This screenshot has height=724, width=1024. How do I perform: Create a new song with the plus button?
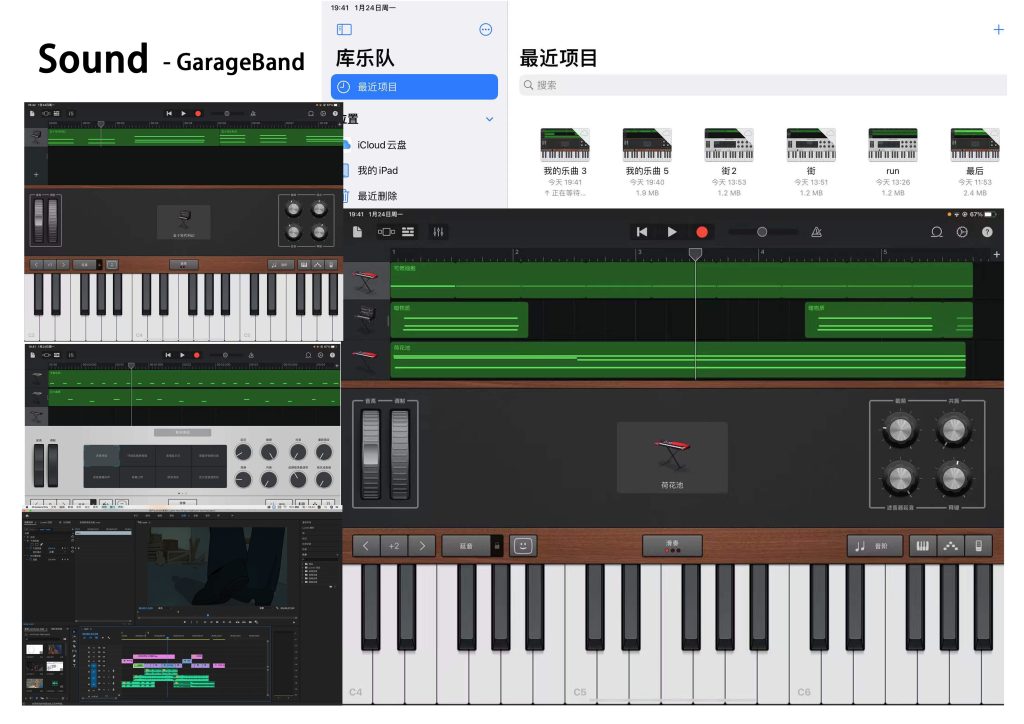999,29
